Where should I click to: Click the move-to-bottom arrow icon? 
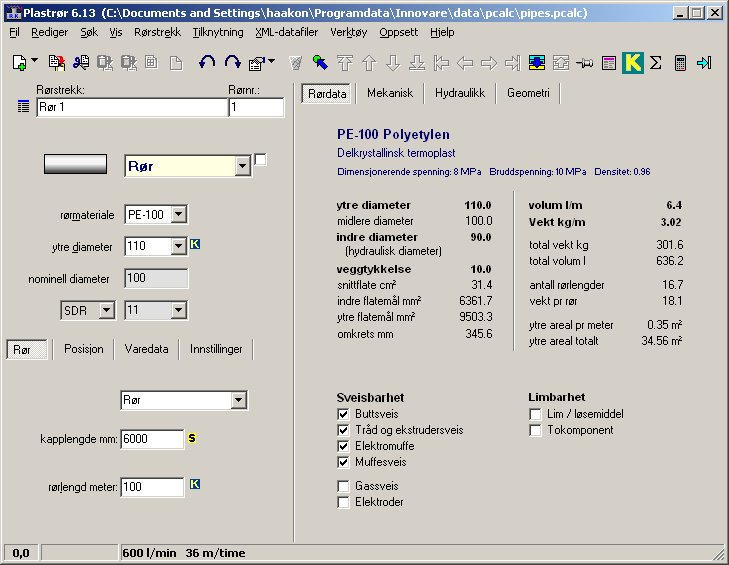(x=417, y=63)
